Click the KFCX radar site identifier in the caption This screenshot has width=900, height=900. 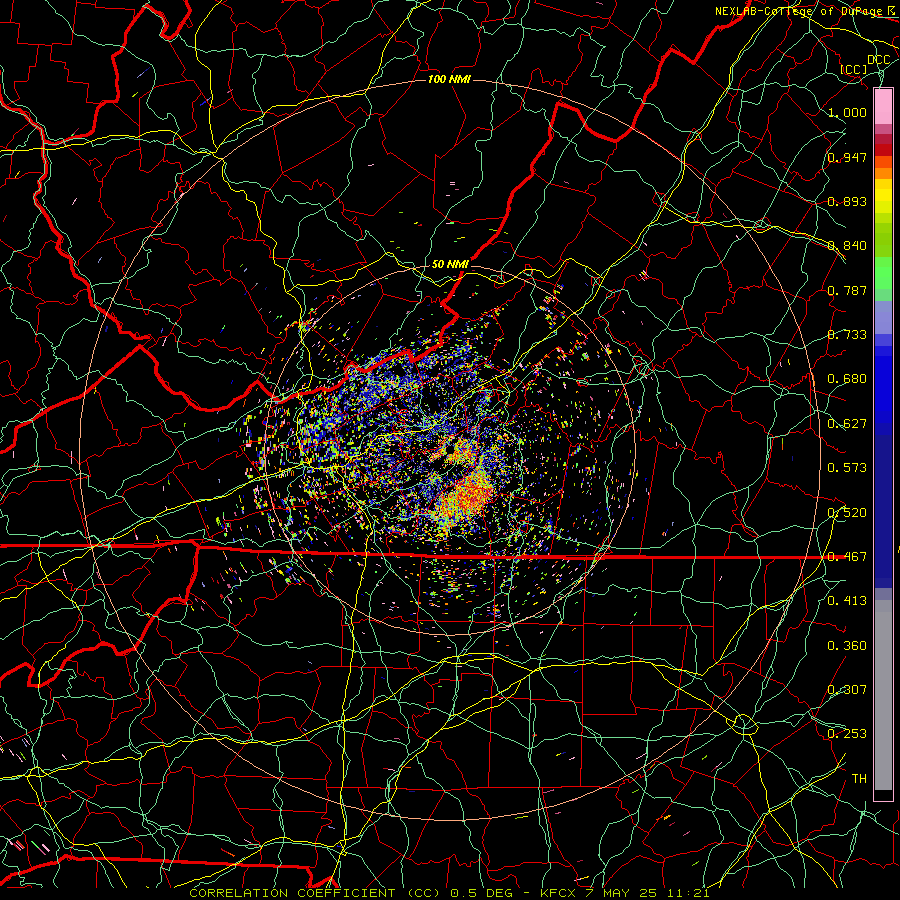pyautogui.click(x=557, y=893)
